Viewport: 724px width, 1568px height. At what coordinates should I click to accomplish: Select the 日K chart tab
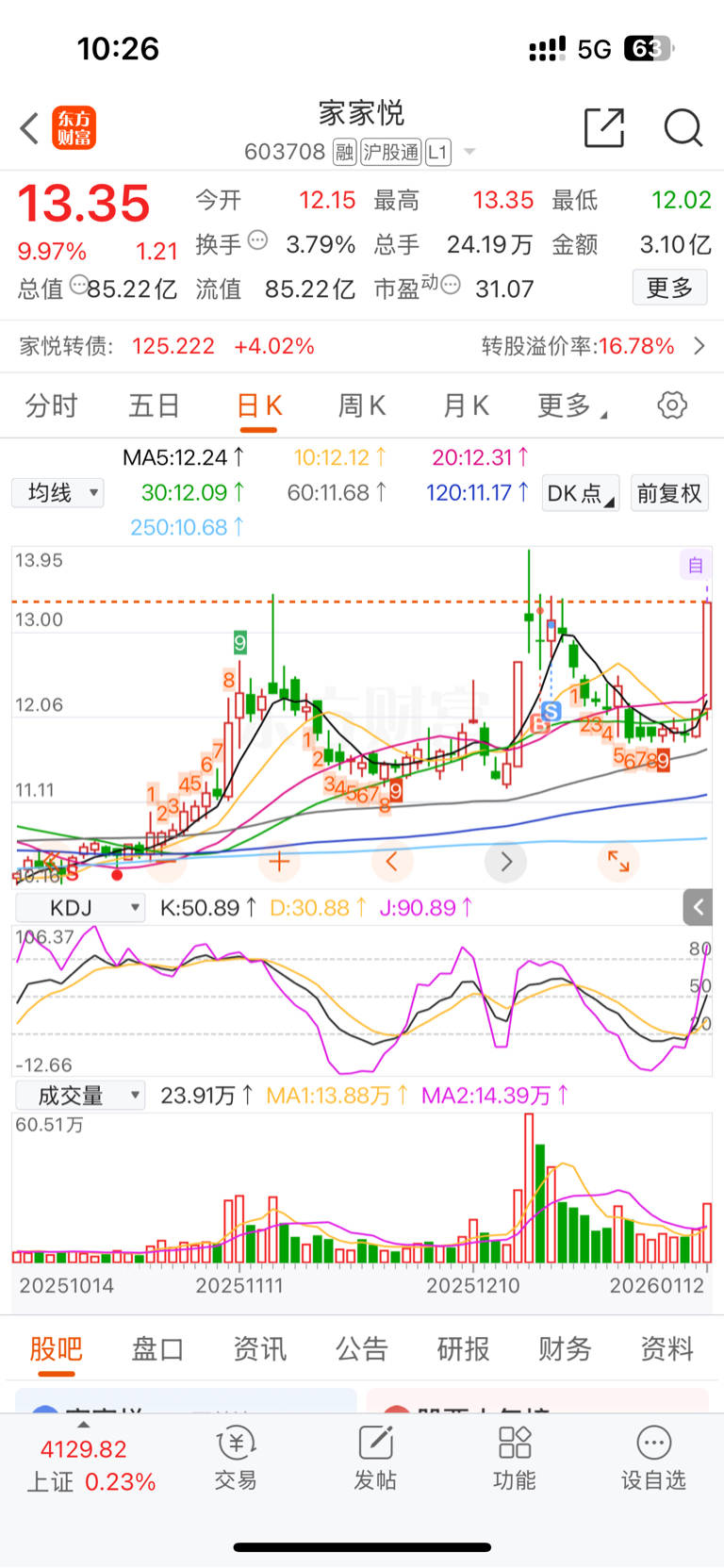click(258, 405)
